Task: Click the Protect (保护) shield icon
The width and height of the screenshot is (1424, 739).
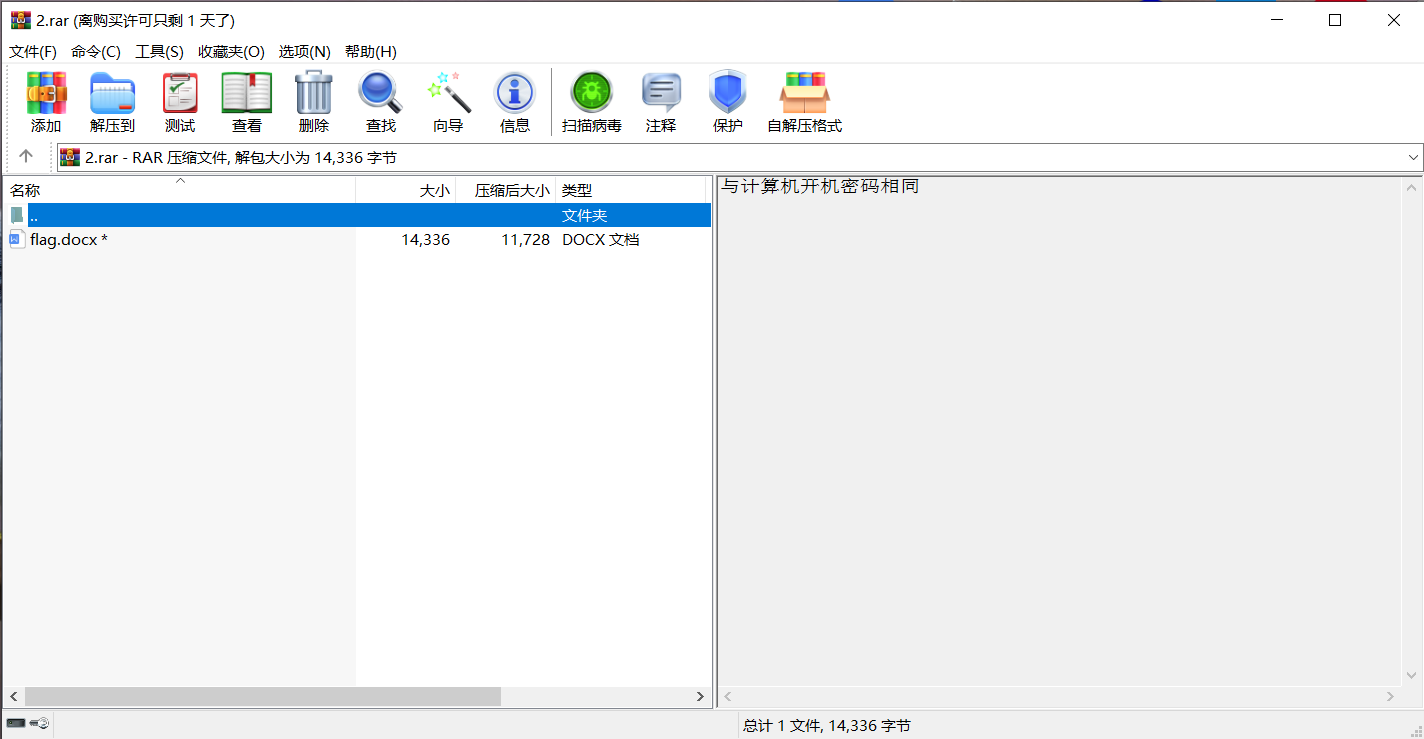Action: pos(727,93)
